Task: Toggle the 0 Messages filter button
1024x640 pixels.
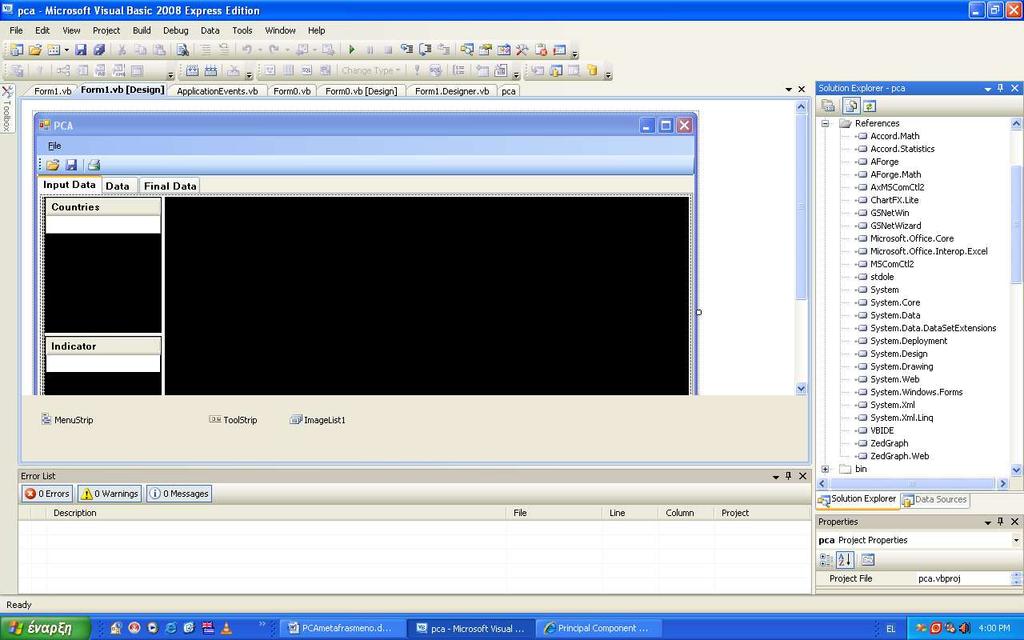Action: pos(179,494)
